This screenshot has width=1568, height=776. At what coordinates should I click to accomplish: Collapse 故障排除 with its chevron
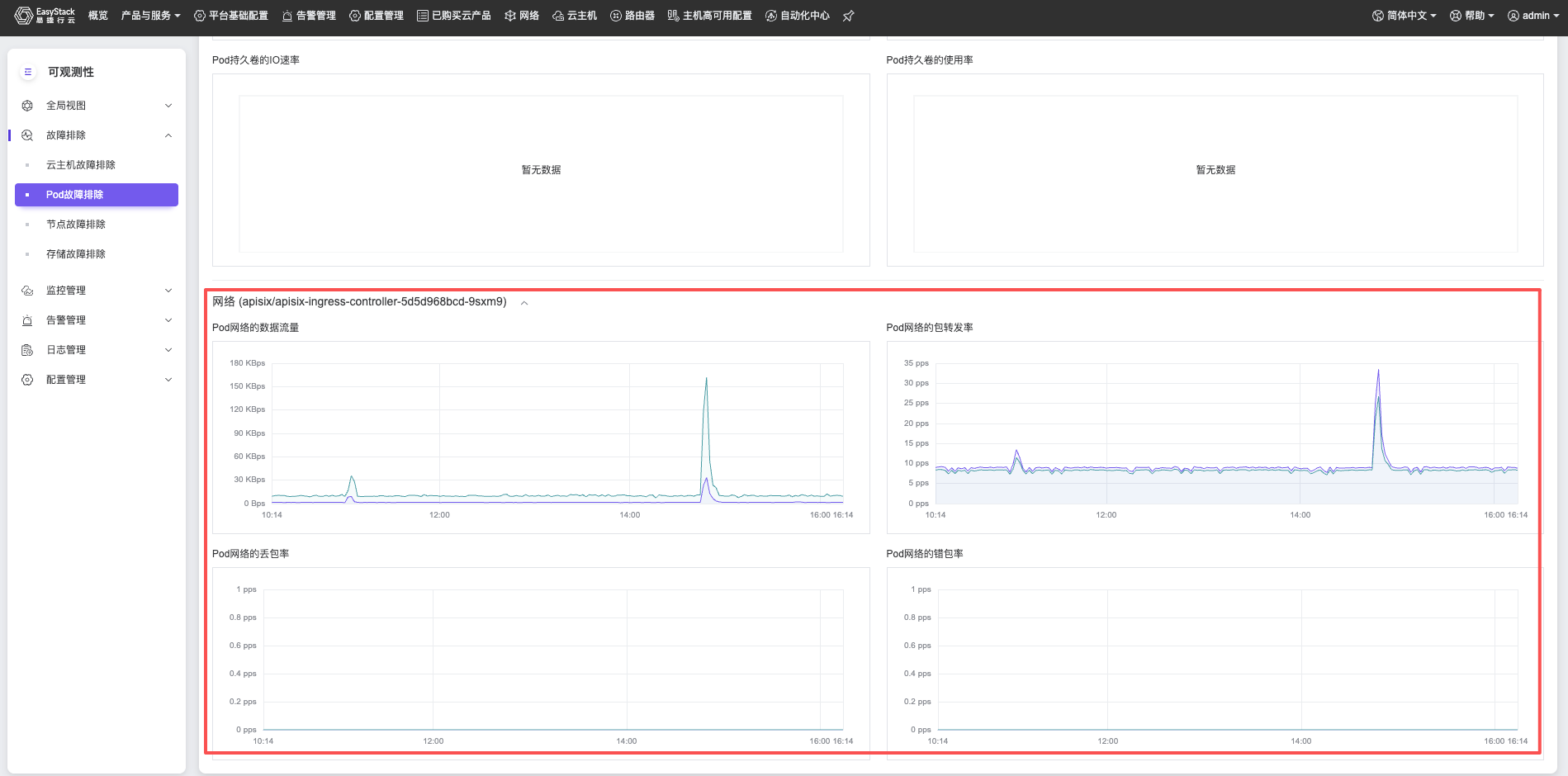click(168, 135)
